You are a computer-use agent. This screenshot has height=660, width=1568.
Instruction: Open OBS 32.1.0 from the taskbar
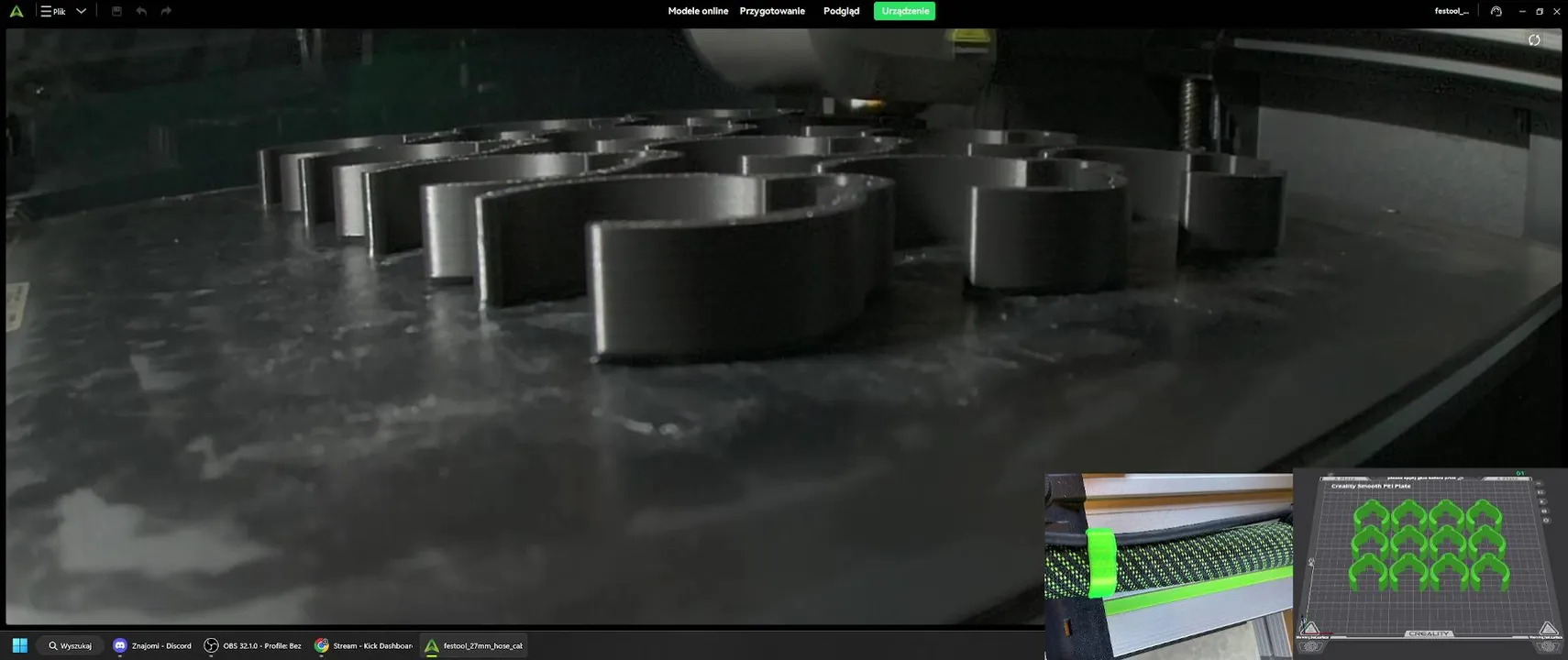click(x=252, y=645)
